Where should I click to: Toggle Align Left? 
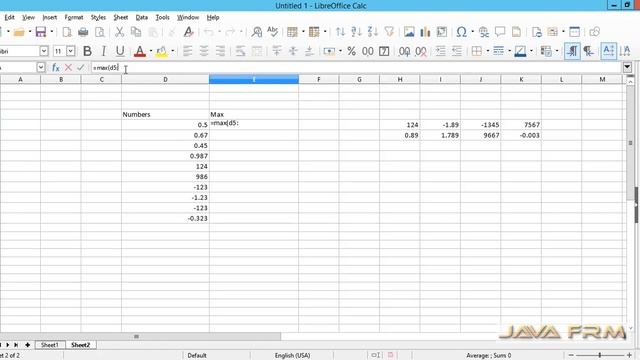(x=187, y=51)
